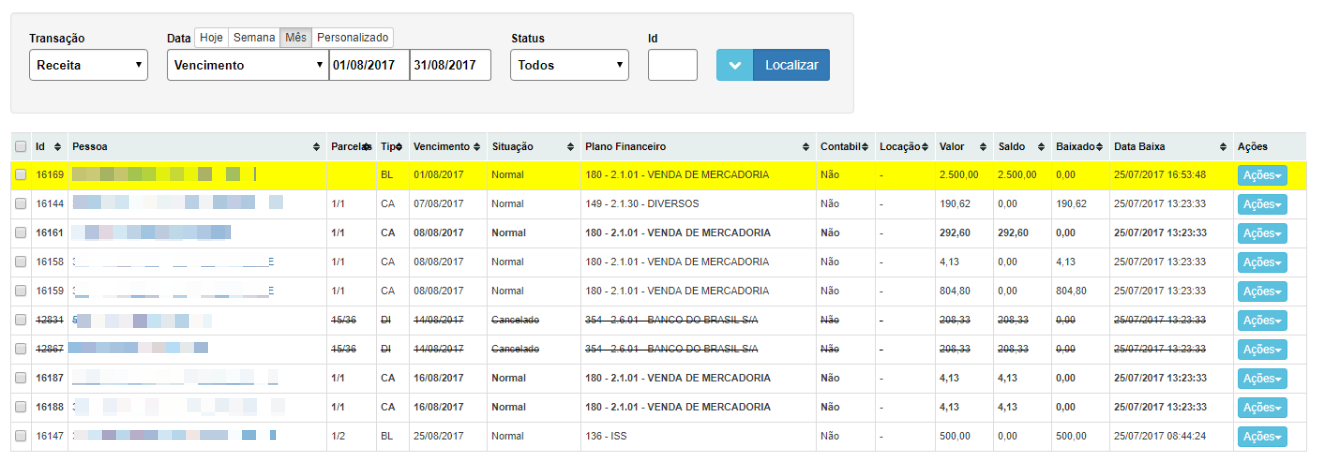Sort by Valor column sort icon
The height and width of the screenshot is (460, 1320).
tap(984, 147)
